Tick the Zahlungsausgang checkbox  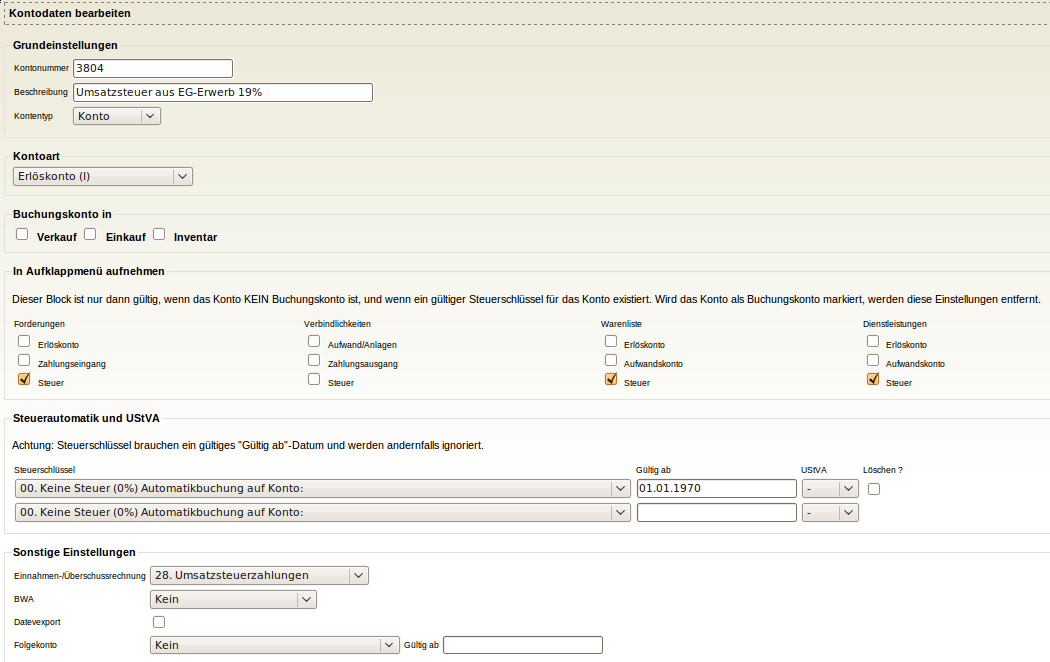(x=314, y=360)
